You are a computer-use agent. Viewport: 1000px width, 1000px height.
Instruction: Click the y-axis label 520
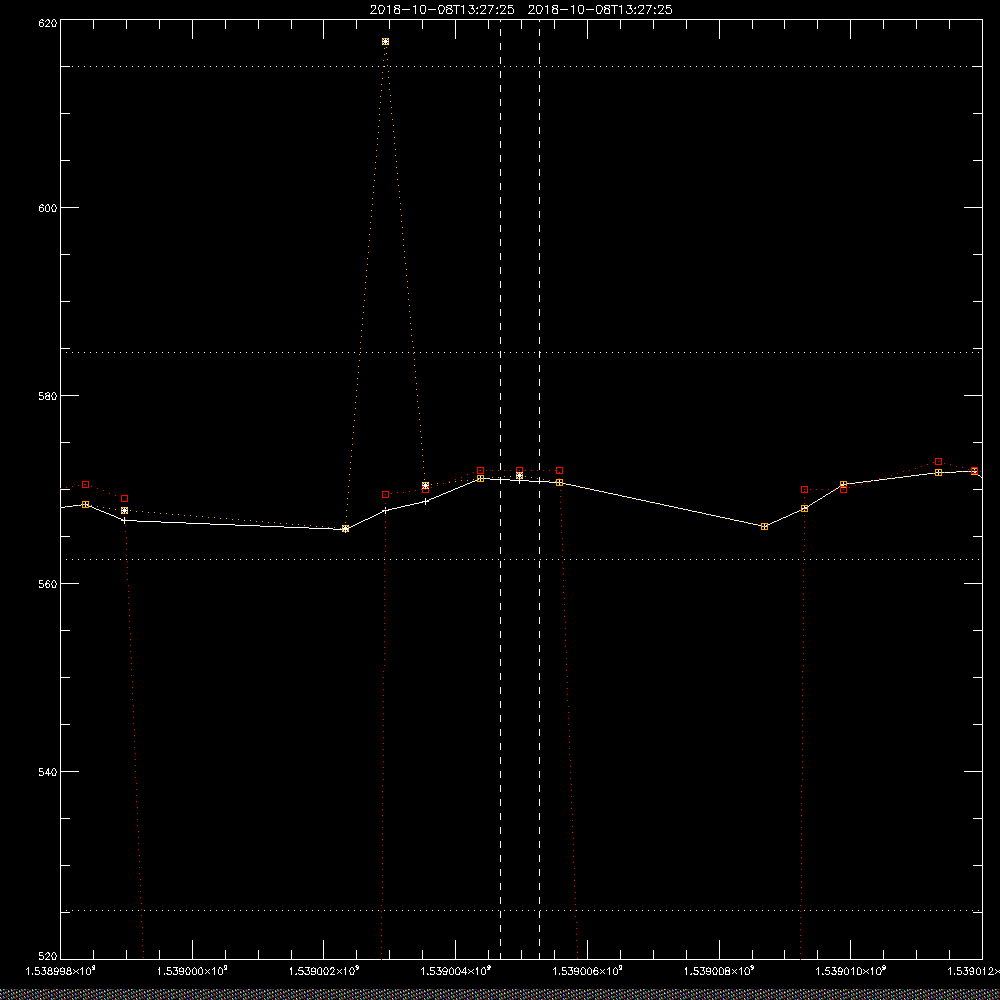pos(48,957)
